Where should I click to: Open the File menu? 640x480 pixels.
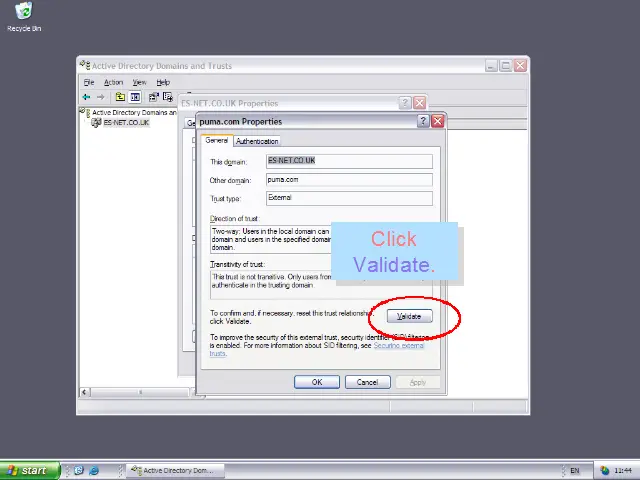pyautogui.click(x=89, y=82)
